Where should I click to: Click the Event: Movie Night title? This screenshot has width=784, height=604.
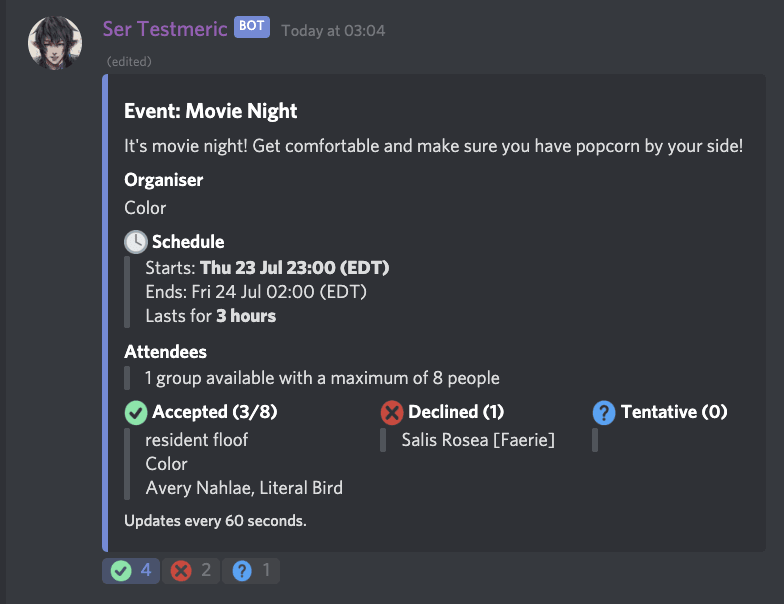pyautogui.click(x=211, y=111)
